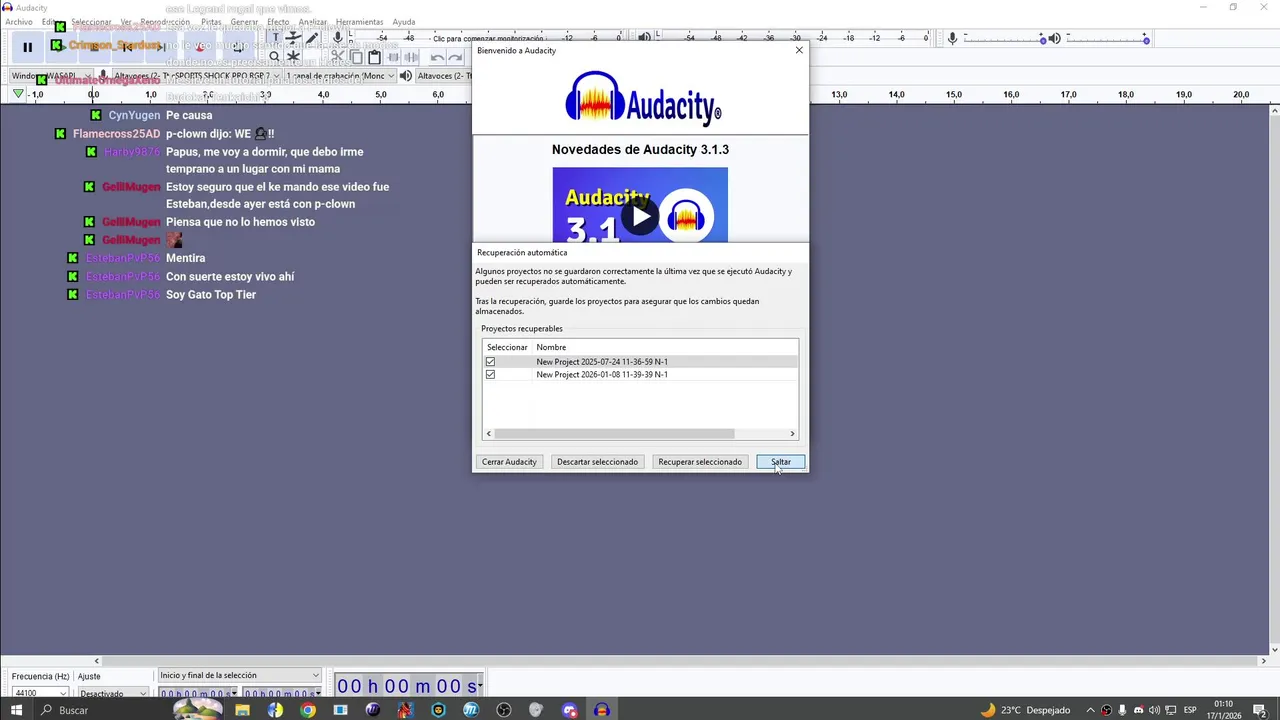Click the Cut scissors icon
The width and height of the screenshot is (1280, 720).
pos(338,57)
